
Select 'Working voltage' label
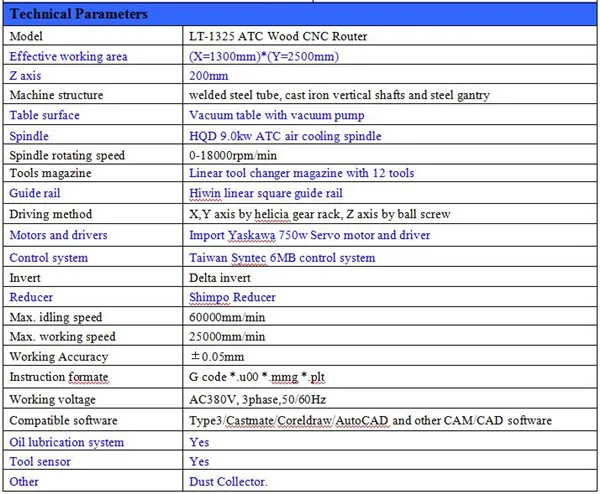(53, 399)
